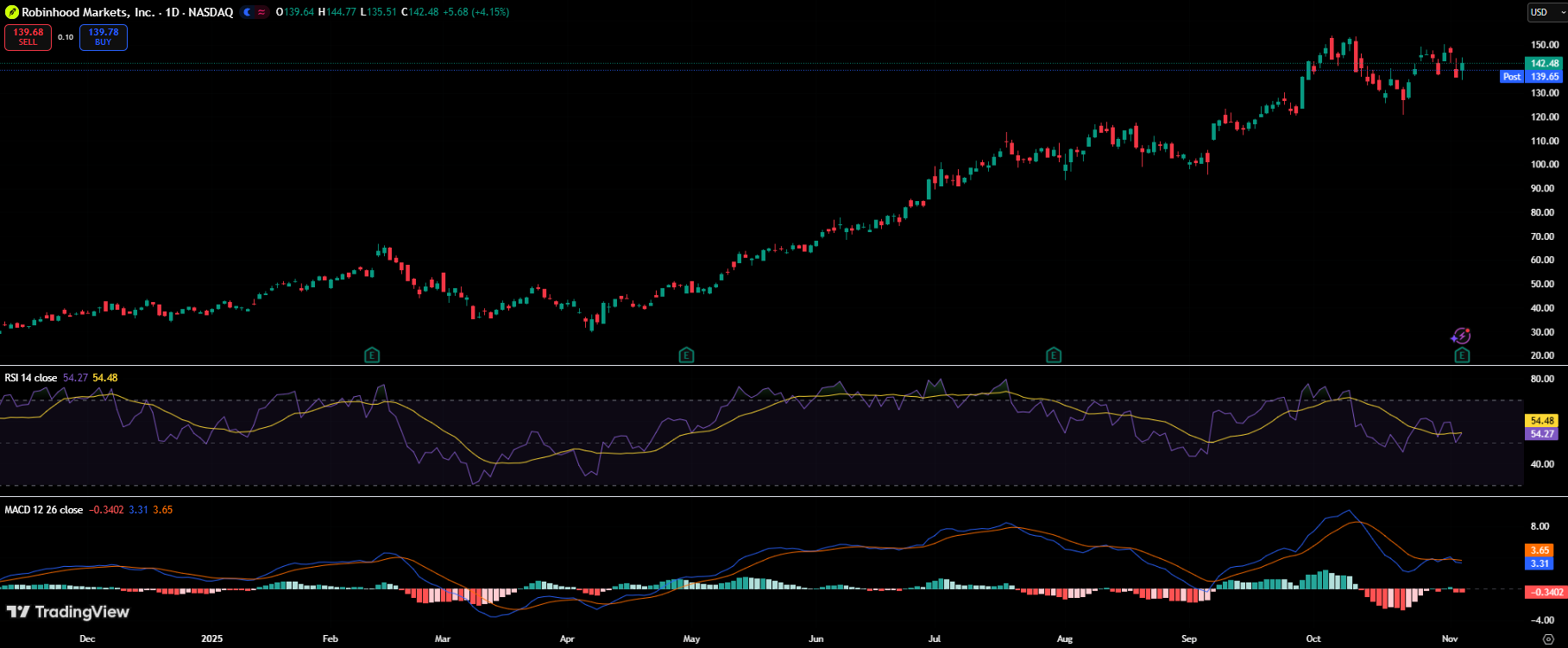The image size is (1568, 648).
Task: Select the MACD 12 26 close legend
Action: [44, 510]
